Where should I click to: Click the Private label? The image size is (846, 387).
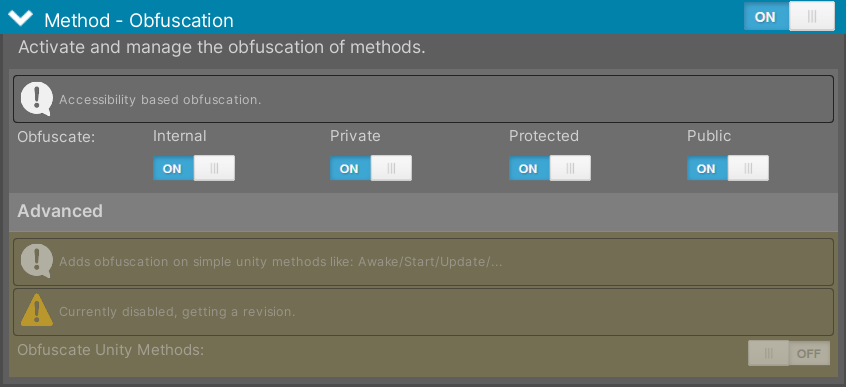point(355,136)
